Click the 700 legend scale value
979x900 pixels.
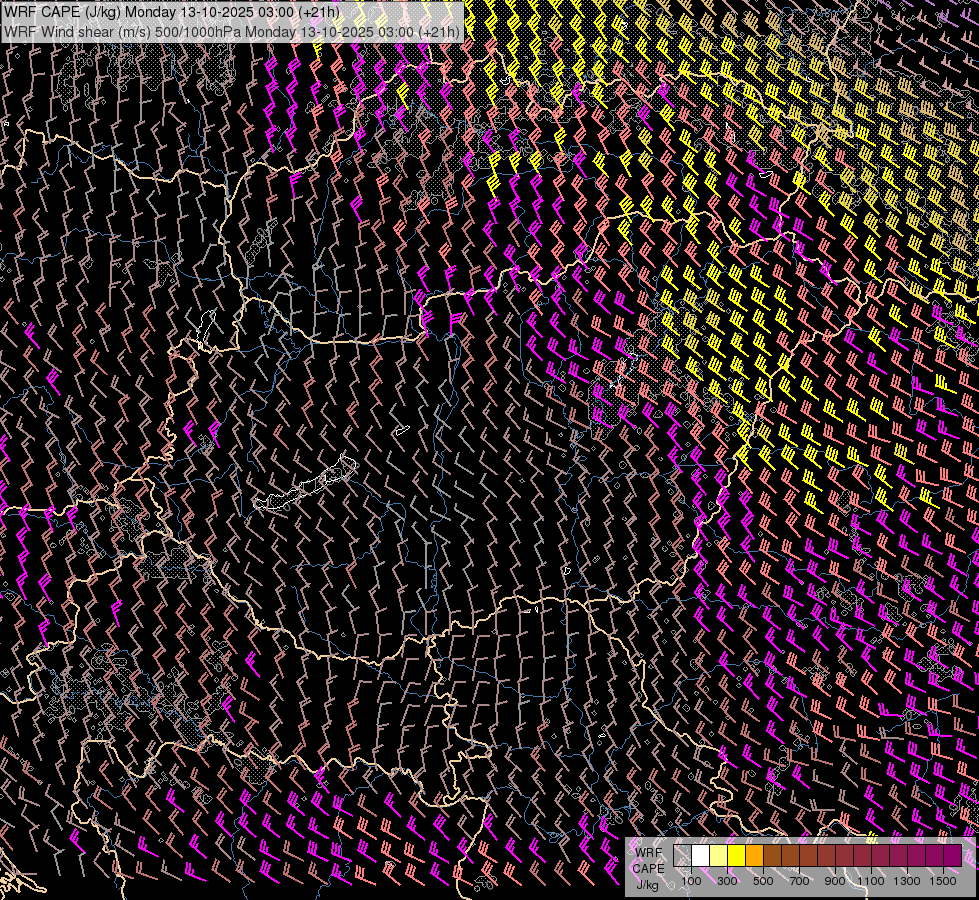click(799, 881)
